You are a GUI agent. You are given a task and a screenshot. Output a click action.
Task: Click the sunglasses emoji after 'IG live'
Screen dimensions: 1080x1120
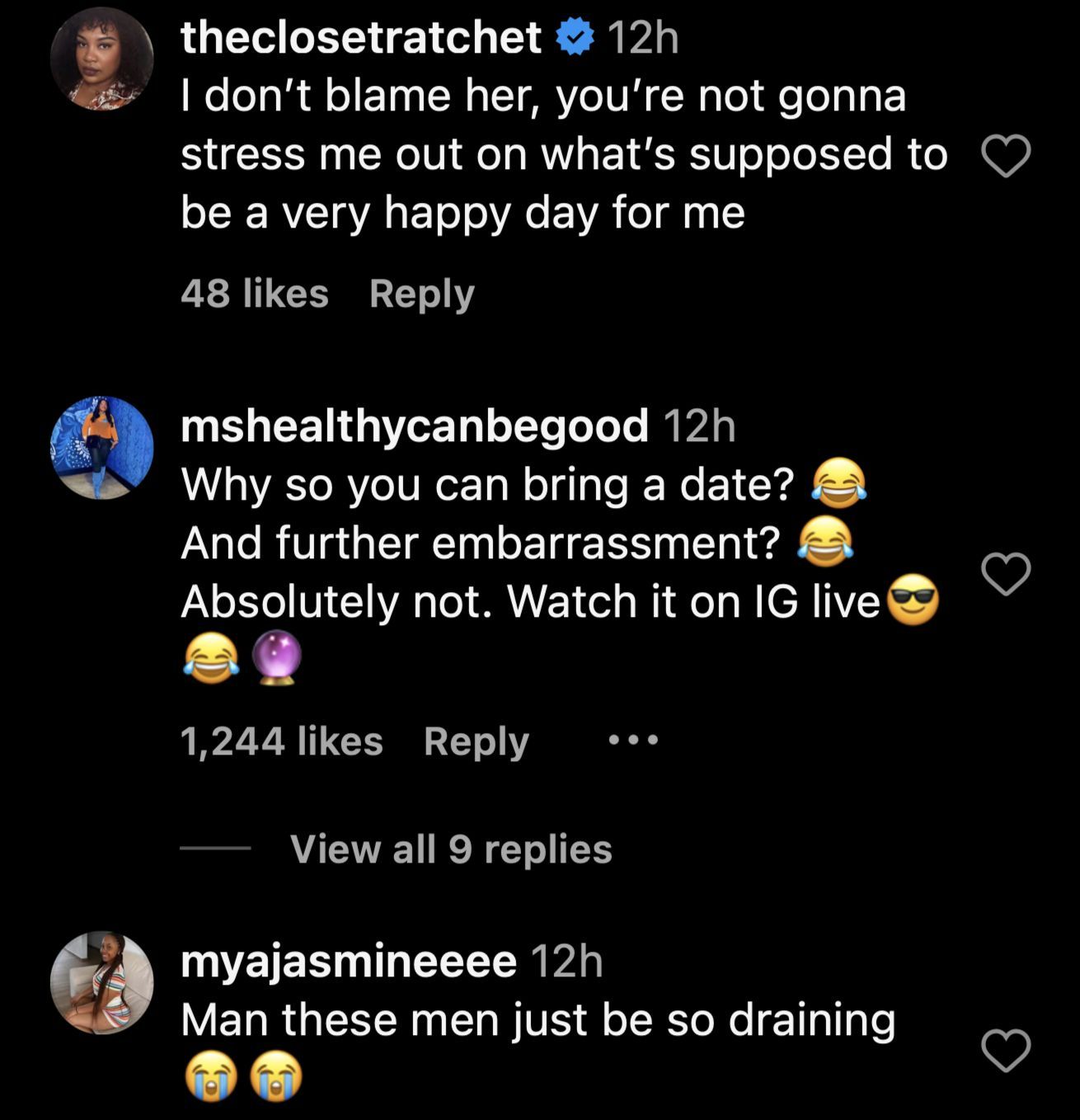(x=911, y=600)
